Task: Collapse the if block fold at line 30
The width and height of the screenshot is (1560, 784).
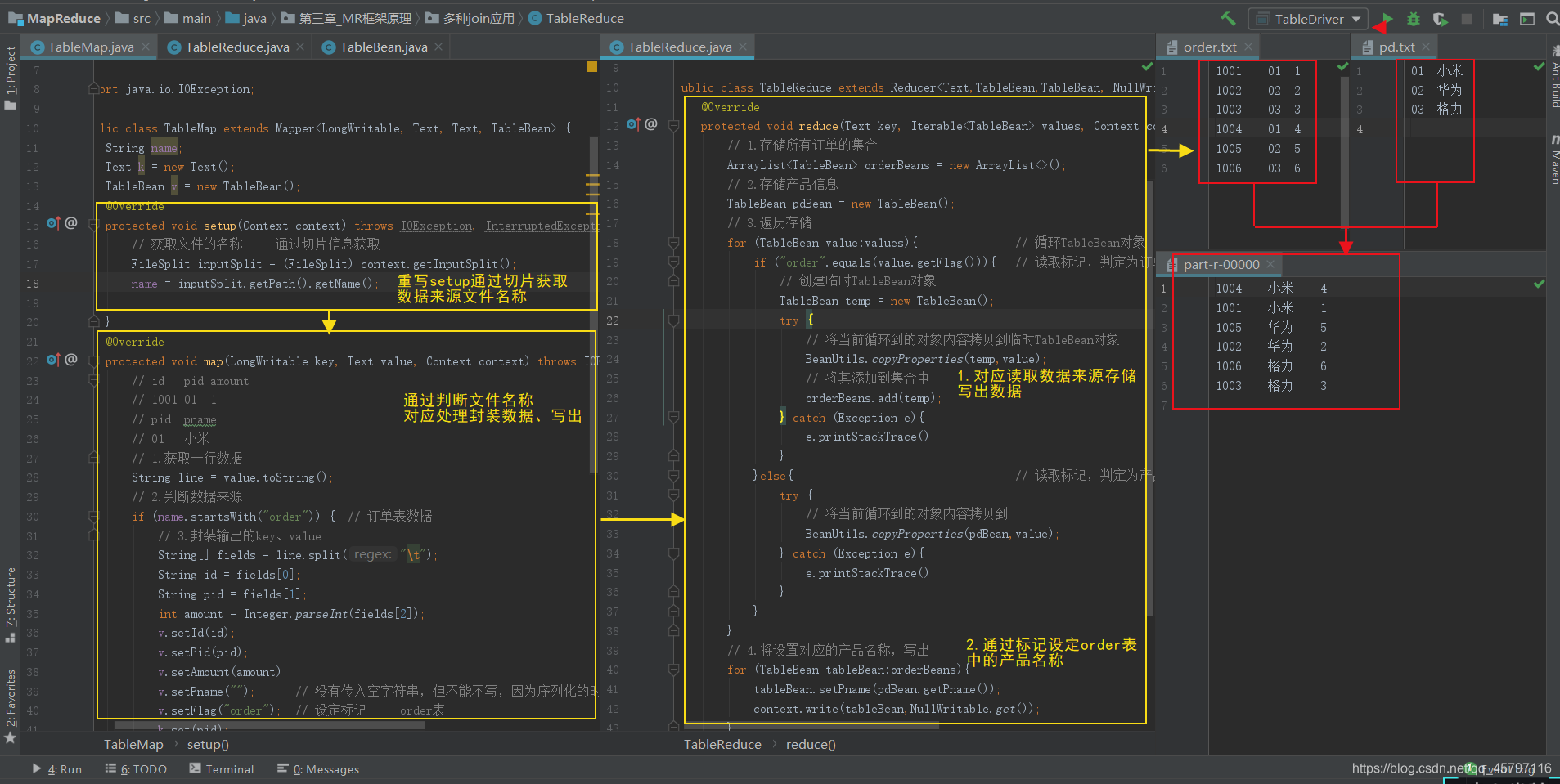Action: [94, 517]
